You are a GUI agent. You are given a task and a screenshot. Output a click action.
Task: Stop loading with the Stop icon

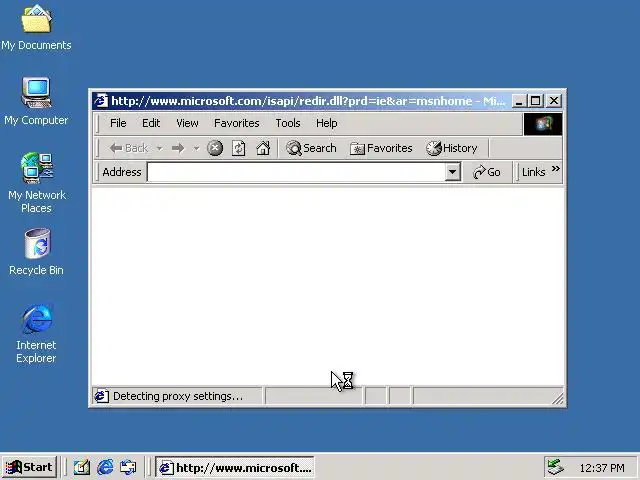point(215,148)
